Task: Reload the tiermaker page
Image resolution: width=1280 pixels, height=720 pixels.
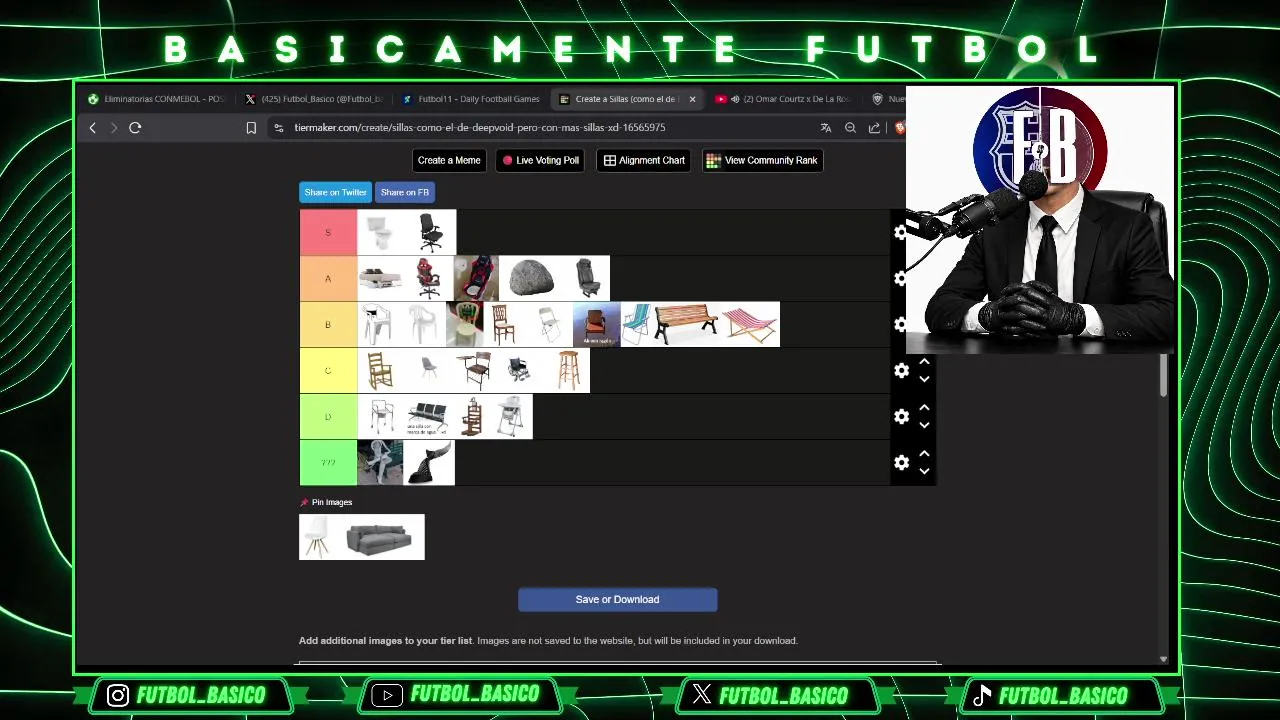Action: (x=135, y=128)
